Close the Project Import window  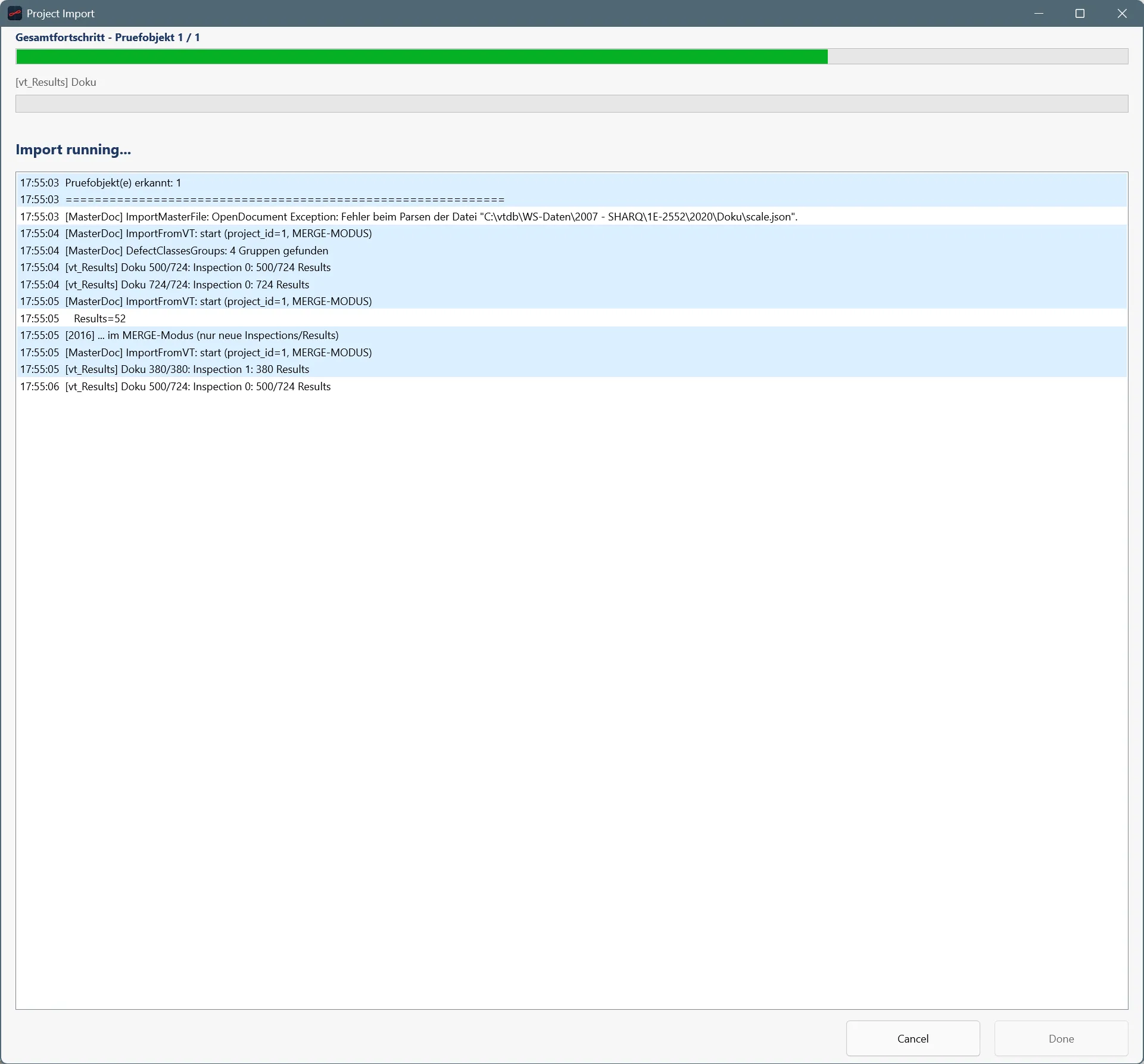pyautogui.click(x=1122, y=13)
